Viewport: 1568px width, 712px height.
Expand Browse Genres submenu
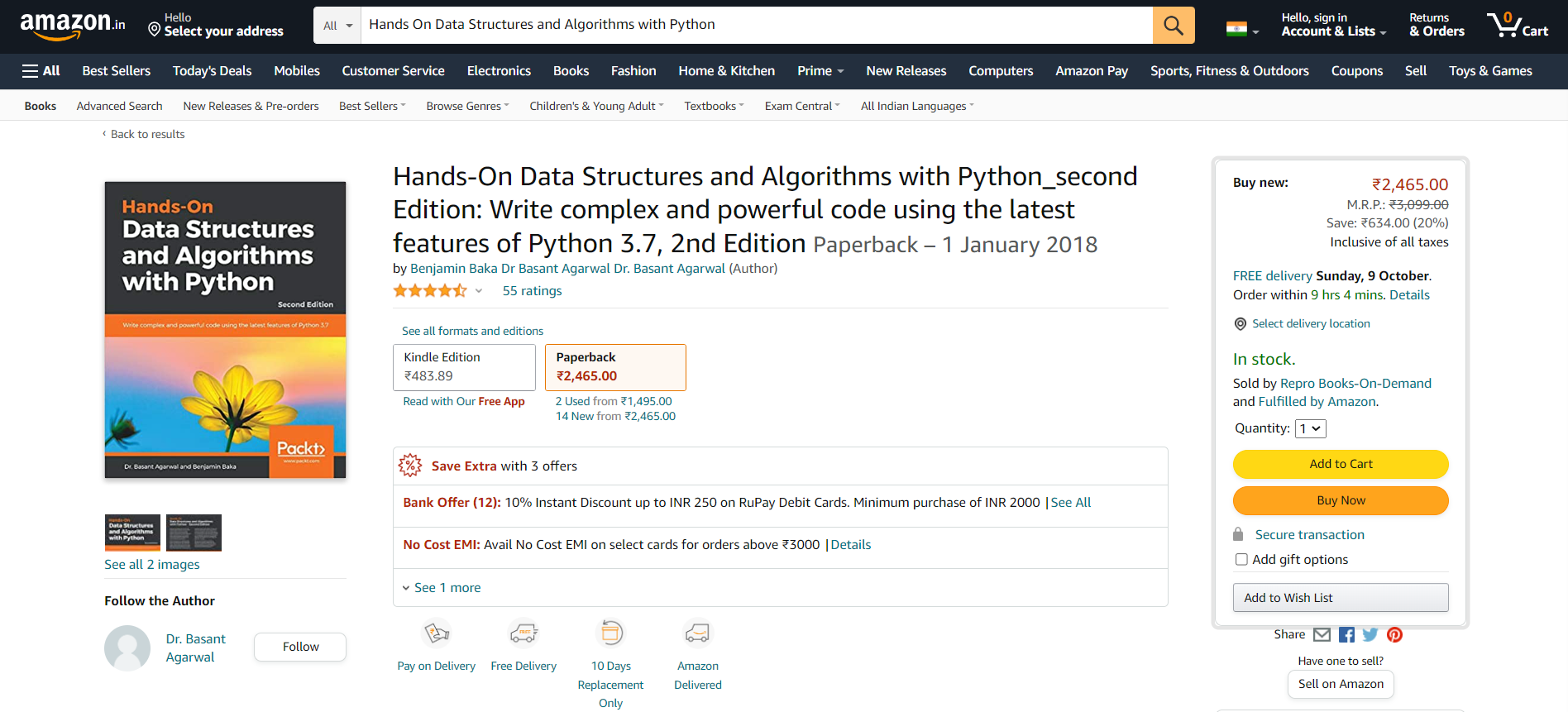(x=467, y=106)
